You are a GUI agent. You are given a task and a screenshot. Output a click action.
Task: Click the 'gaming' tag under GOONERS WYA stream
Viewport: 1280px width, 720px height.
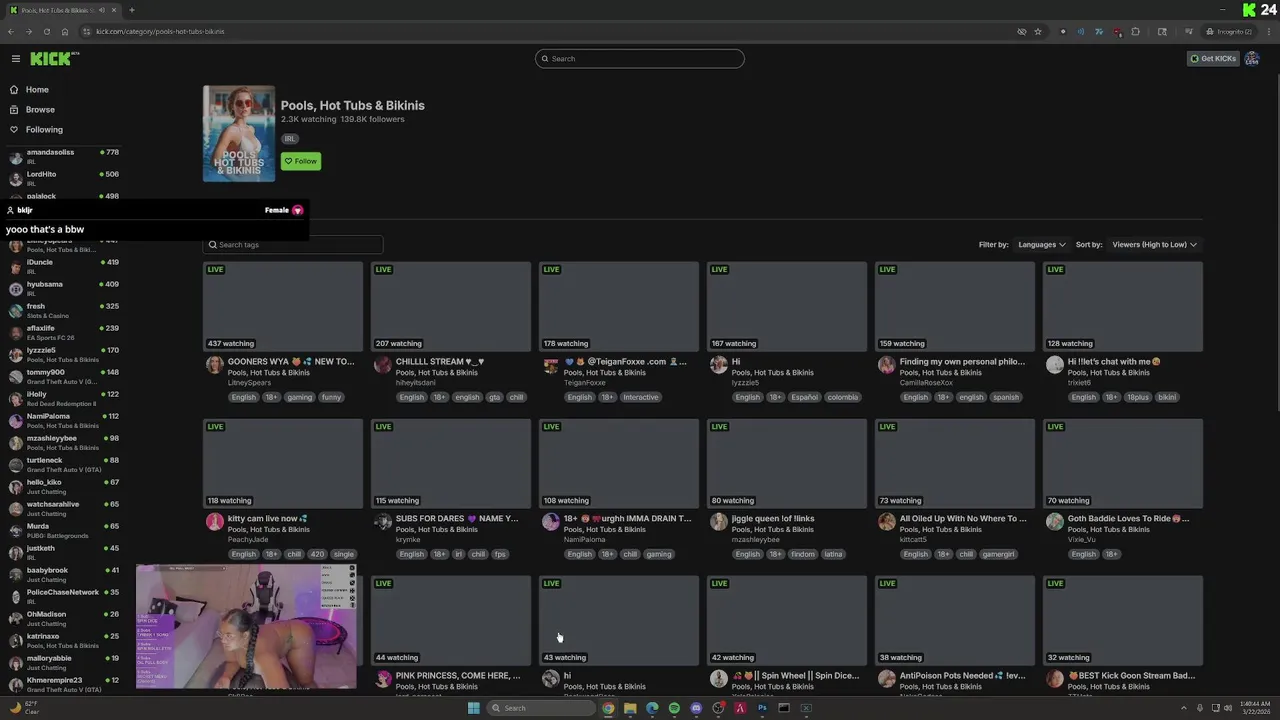coord(300,397)
